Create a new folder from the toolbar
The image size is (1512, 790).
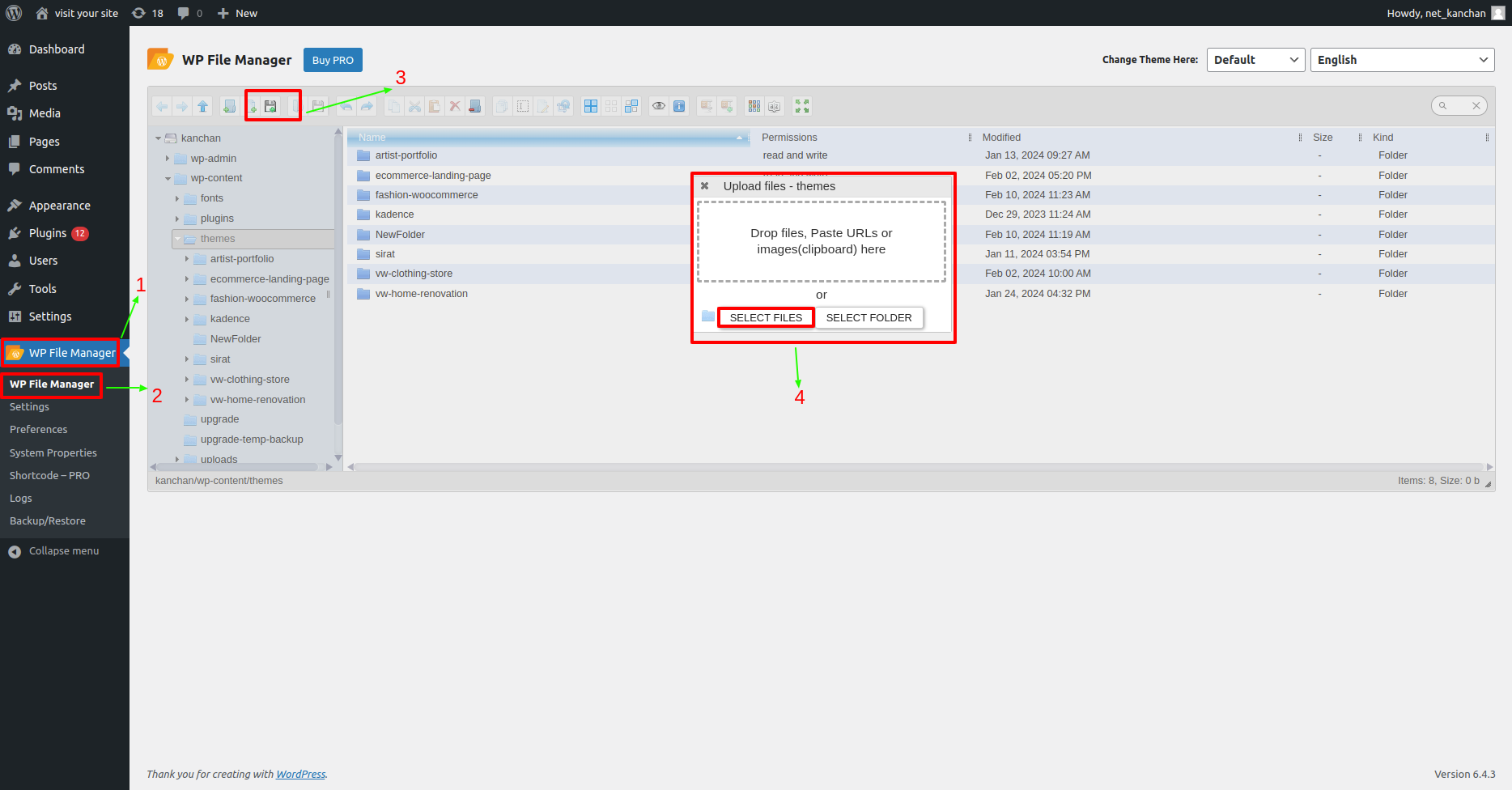point(230,106)
